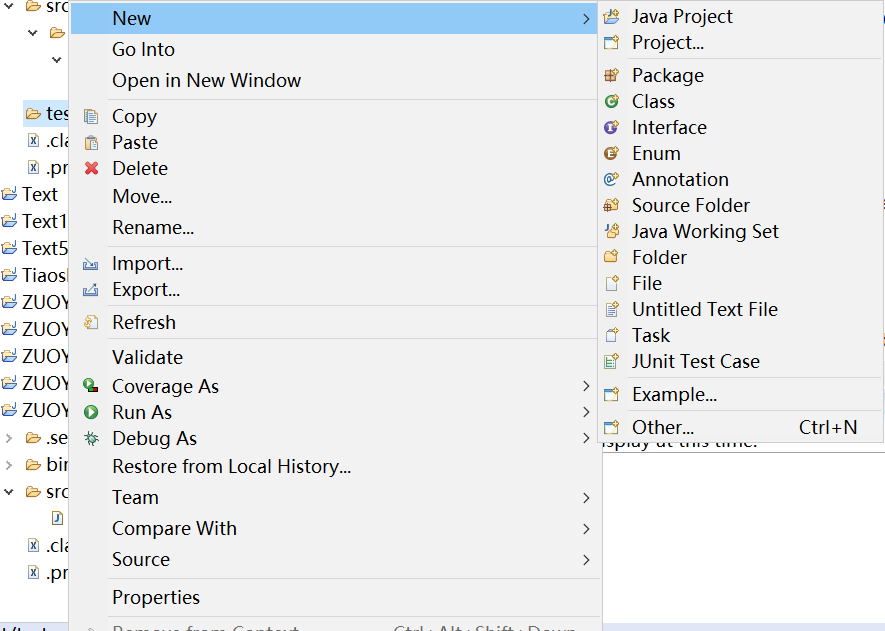
Task: Click the Other... wizard icon
Action: pos(611,427)
